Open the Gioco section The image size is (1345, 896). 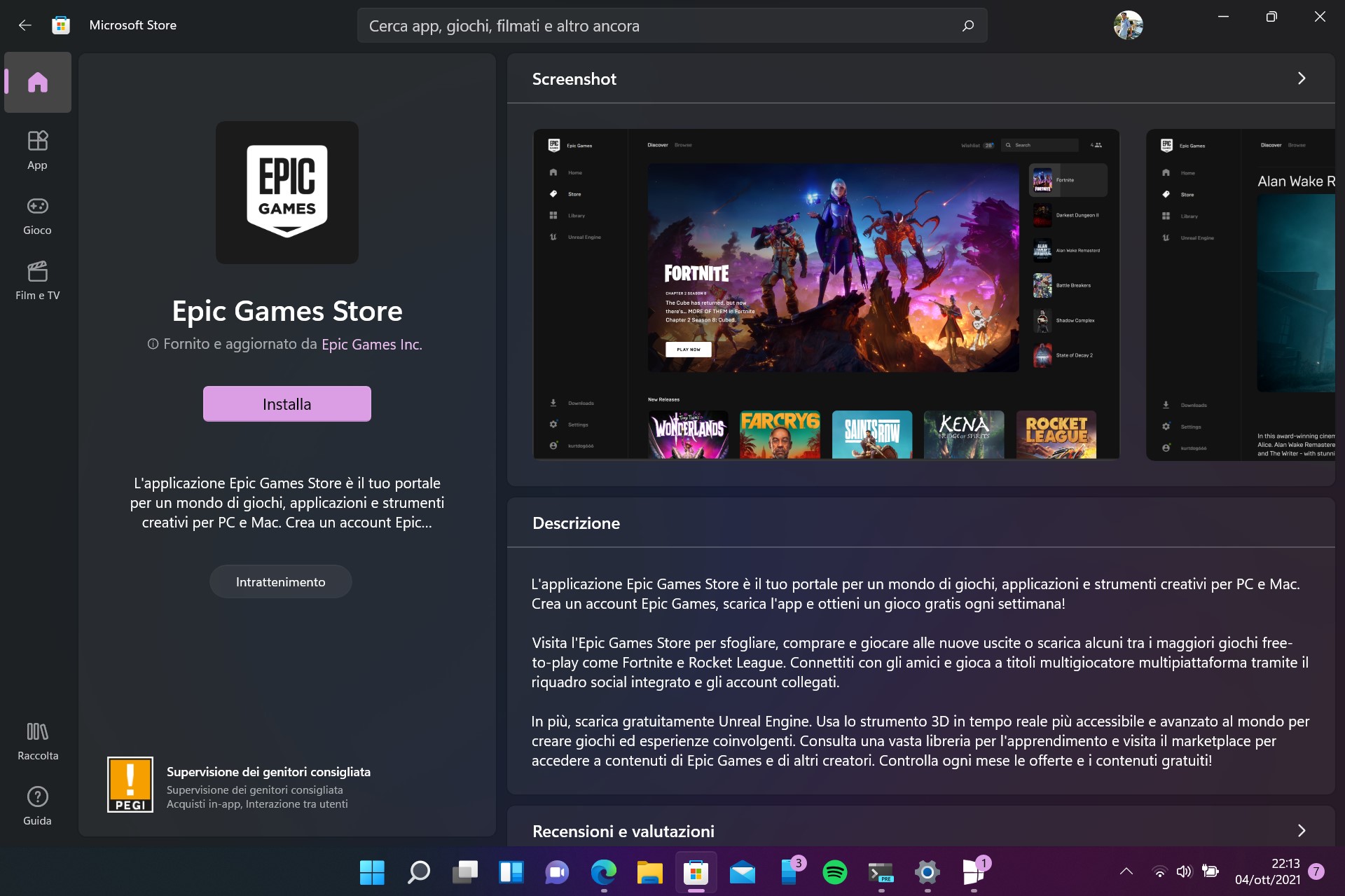pos(38,215)
